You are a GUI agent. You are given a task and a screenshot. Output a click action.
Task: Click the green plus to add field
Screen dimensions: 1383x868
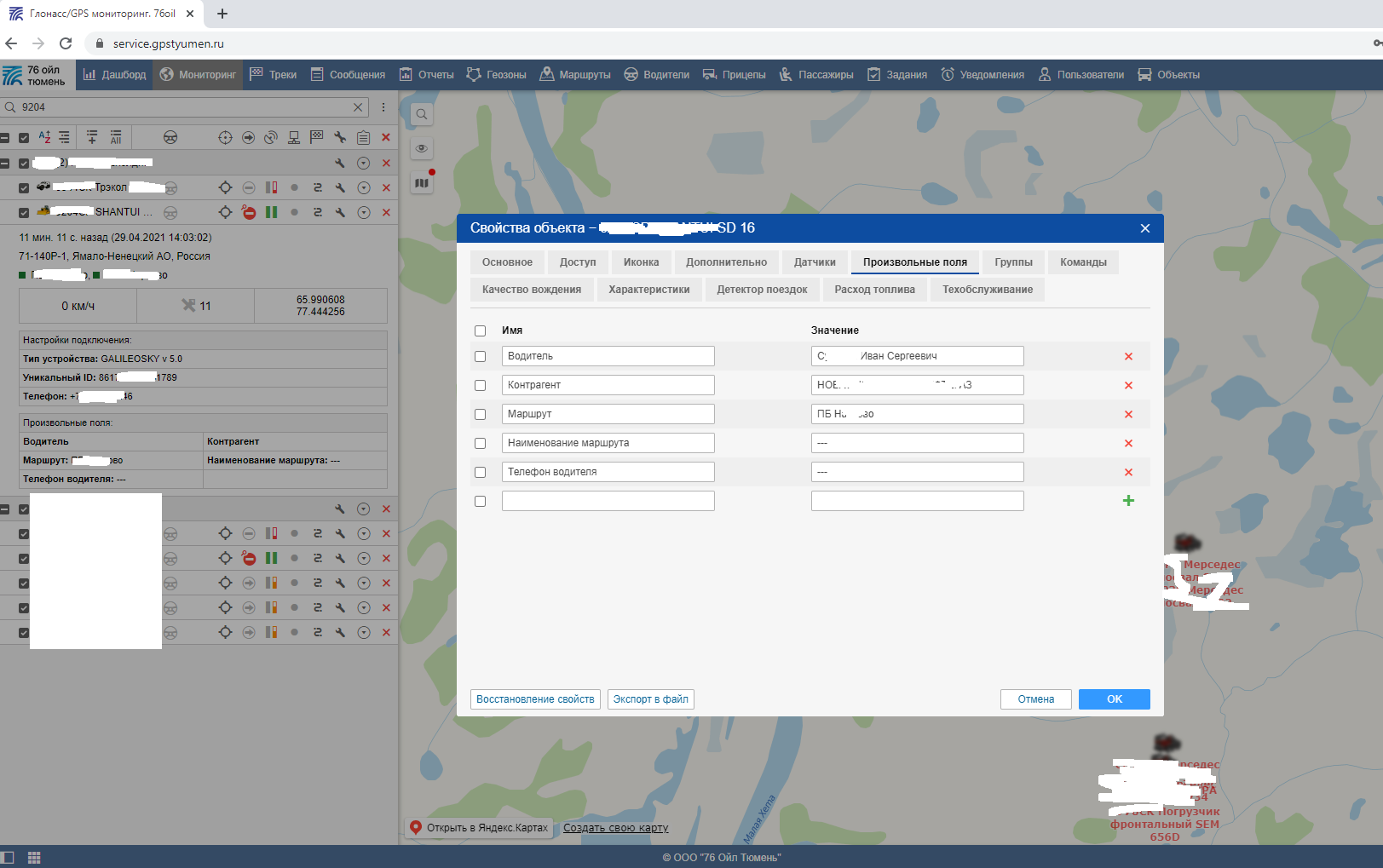1128,501
